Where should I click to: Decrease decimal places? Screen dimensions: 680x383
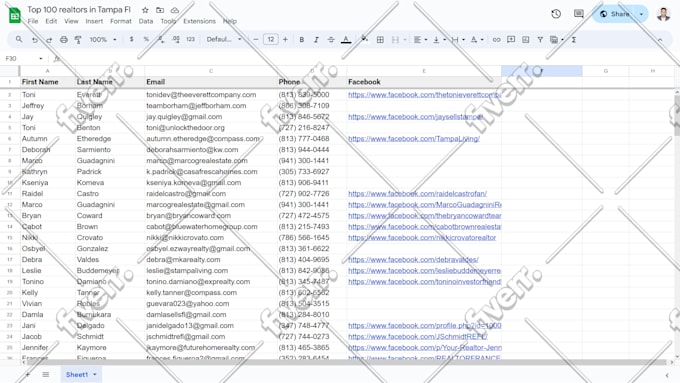[x=161, y=39]
